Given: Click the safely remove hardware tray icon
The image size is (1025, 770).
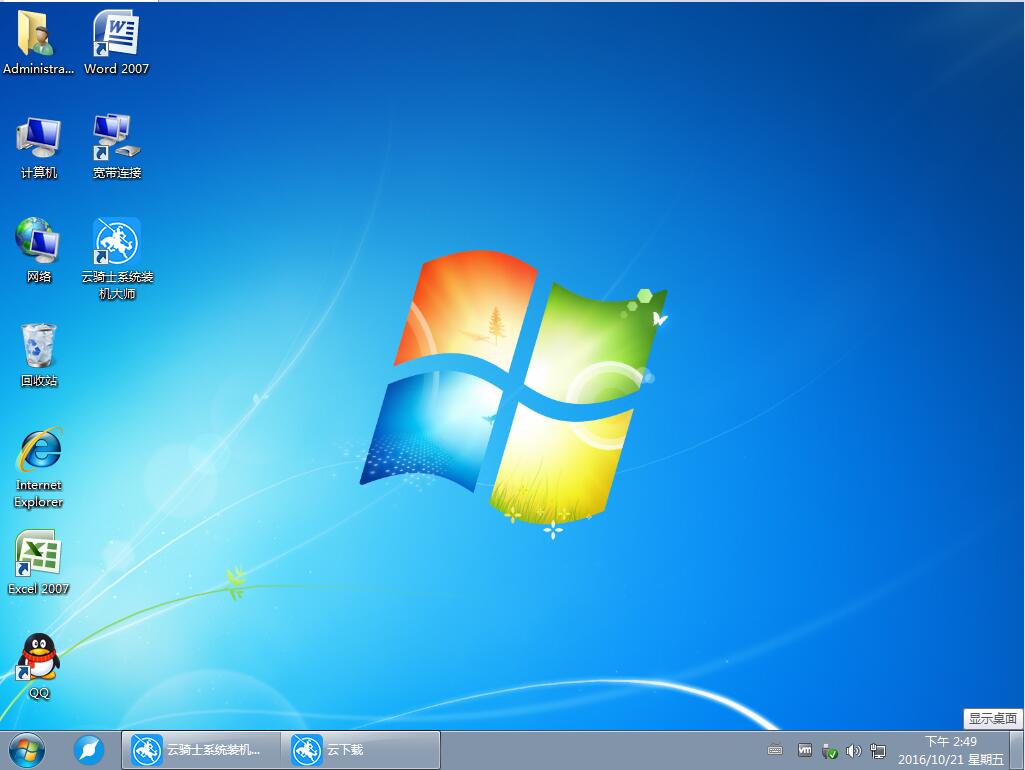Looking at the screenshot, I should tap(830, 750).
